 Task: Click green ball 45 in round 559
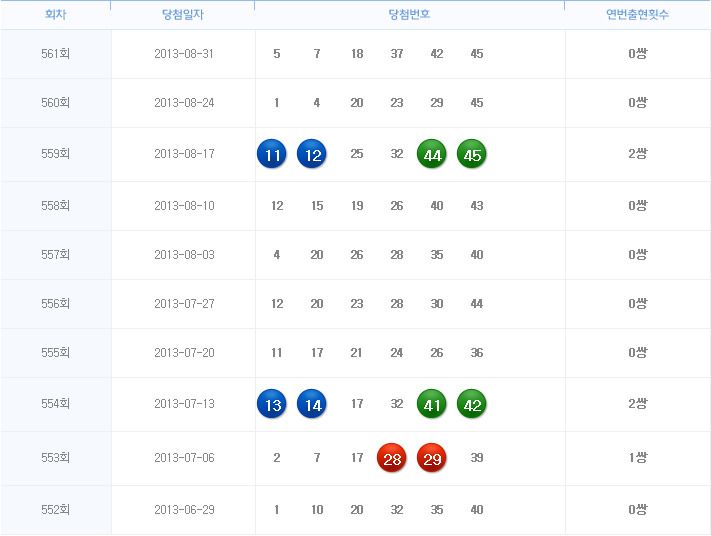pyautogui.click(x=472, y=154)
